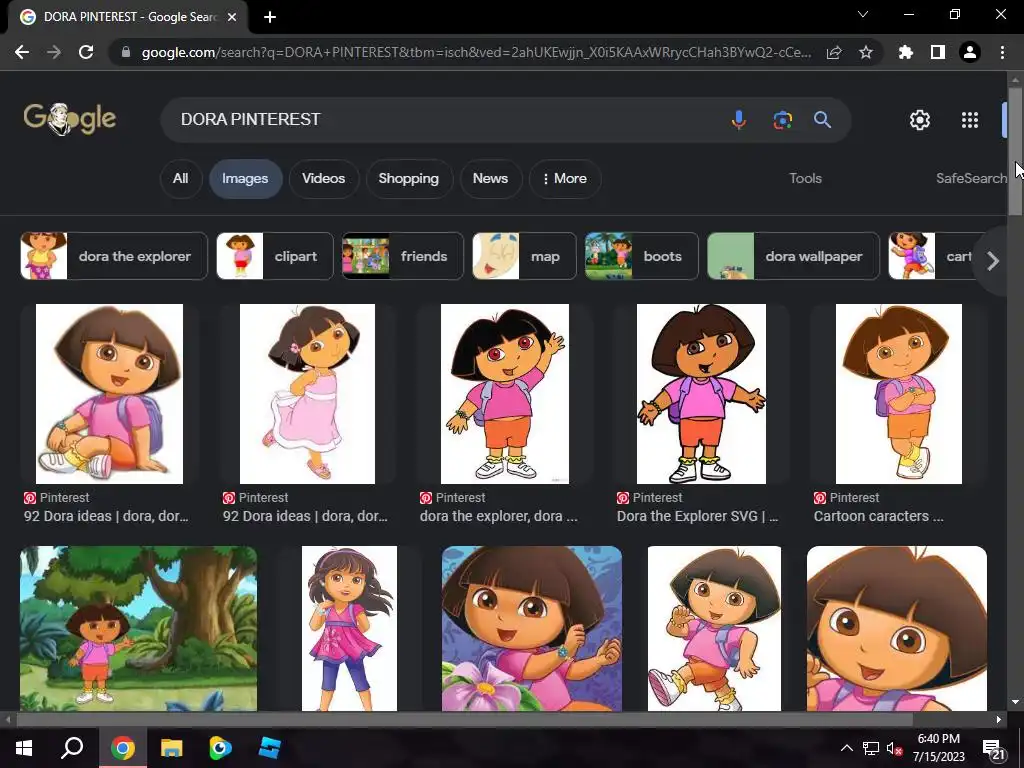Open 'dora the explorer, dora ...' link
The image size is (1024, 768).
click(x=498, y=516)
